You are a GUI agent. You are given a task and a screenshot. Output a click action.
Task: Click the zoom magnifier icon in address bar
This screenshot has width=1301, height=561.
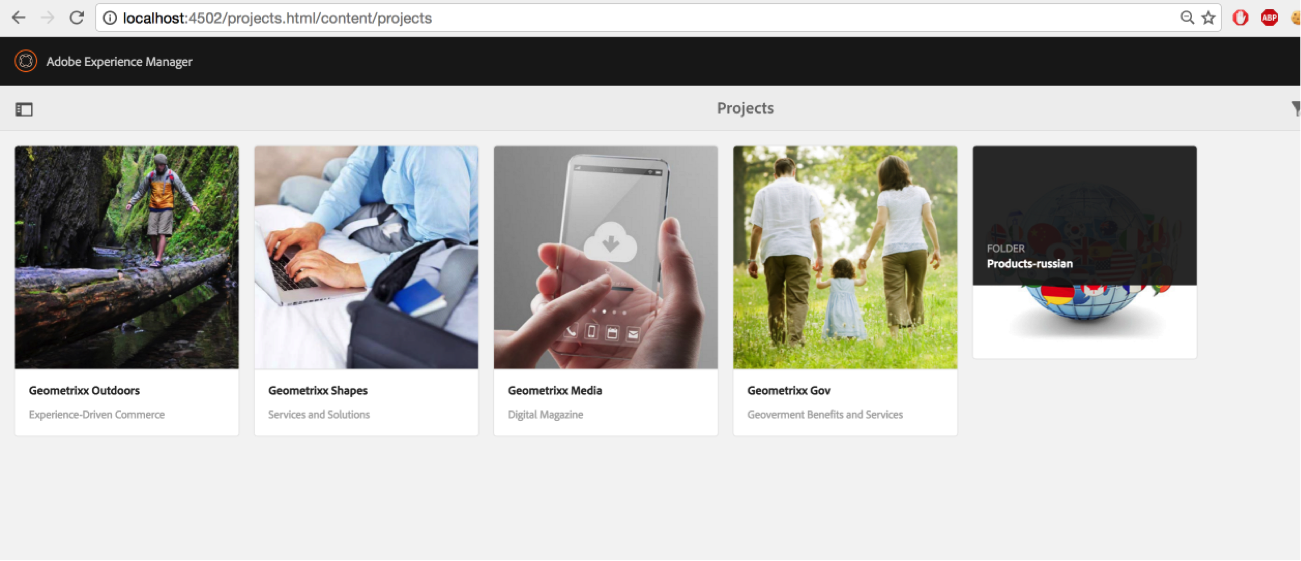click(1187, 18)
